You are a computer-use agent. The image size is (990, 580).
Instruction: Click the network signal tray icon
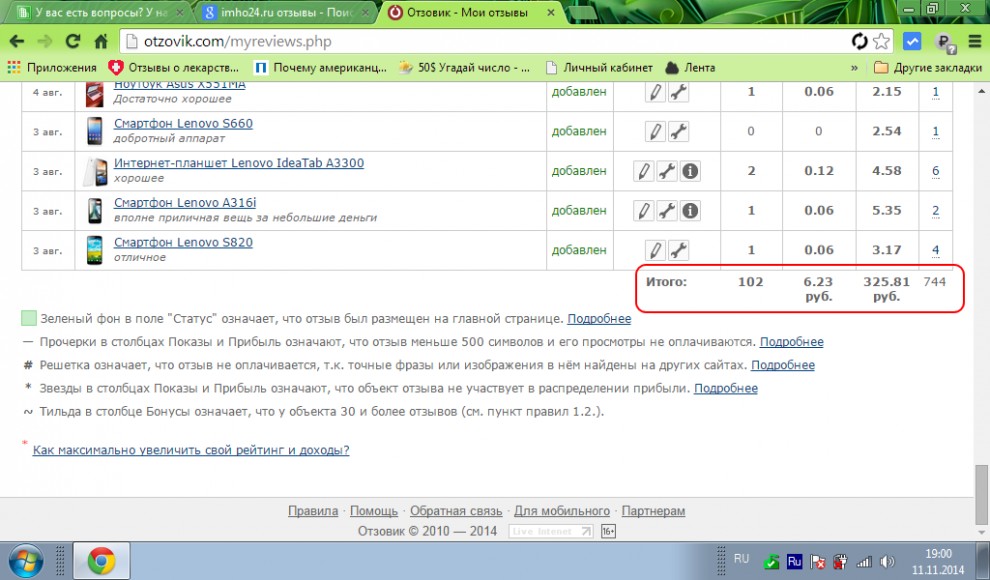[863, 561]
